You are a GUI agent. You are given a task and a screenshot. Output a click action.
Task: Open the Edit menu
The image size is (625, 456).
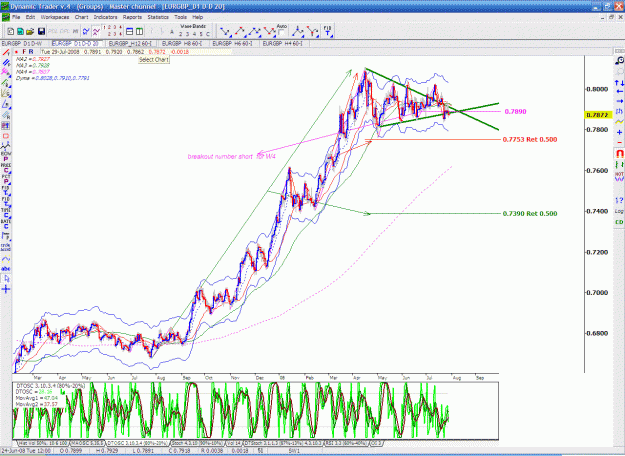[x=30, y=17]
